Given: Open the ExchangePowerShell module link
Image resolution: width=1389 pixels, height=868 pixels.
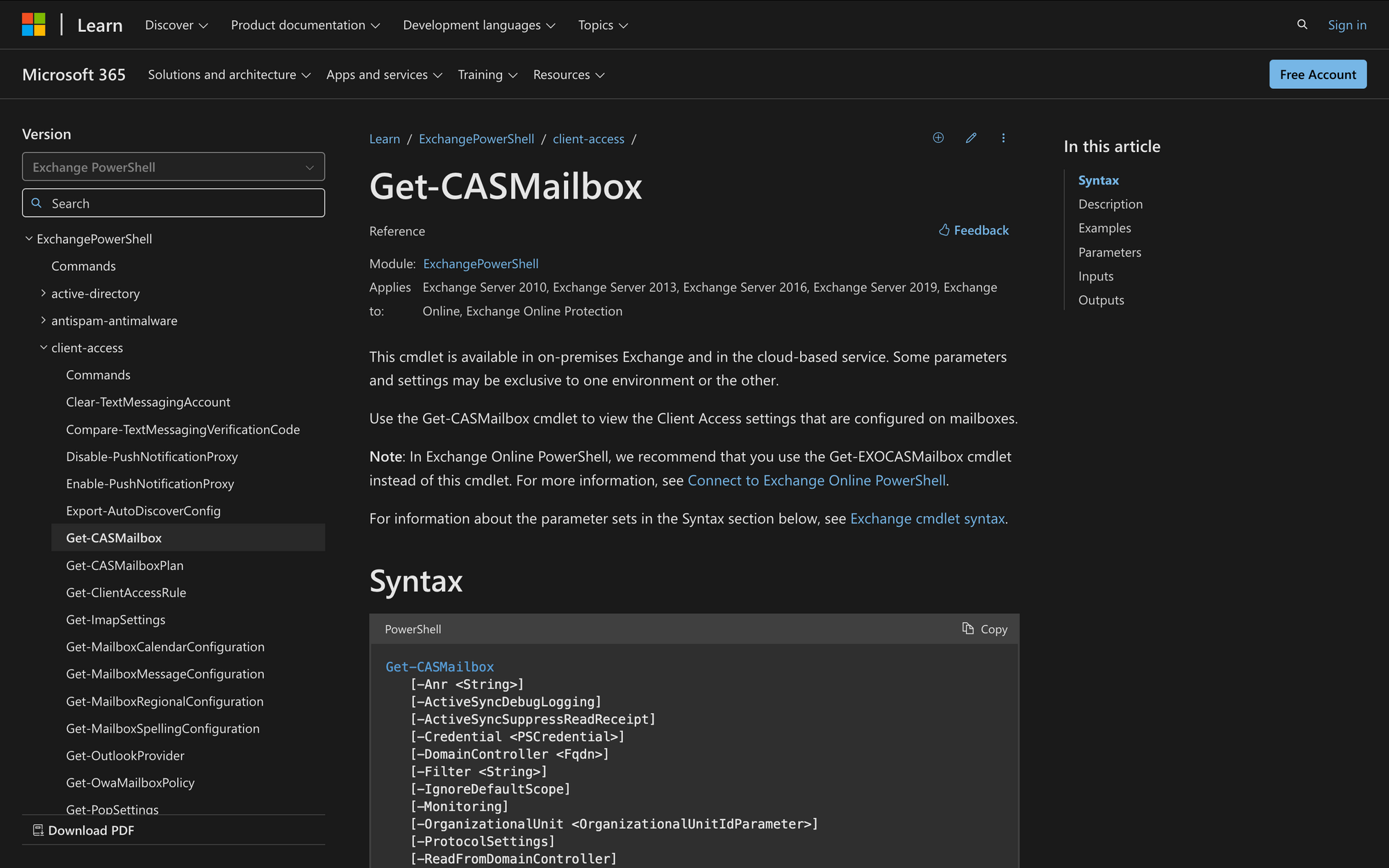Looking at the screenshot, I should pyautogui.click(x=481, y=264).
